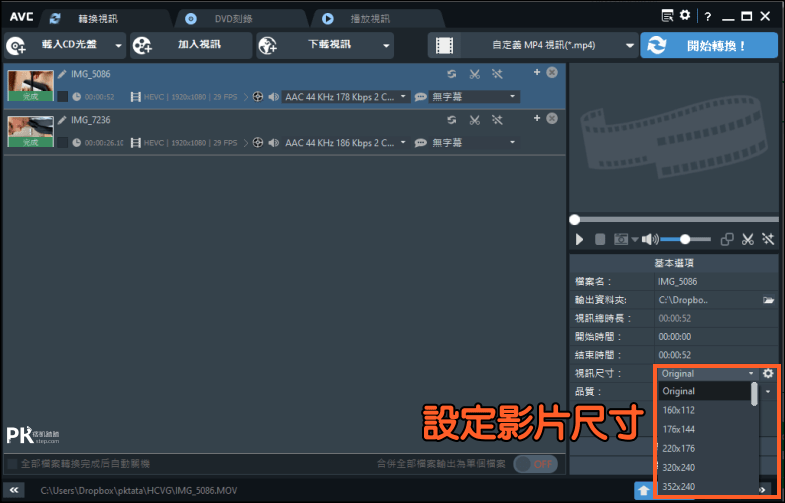The height and width of the screenshot is (503, 785).
Task: Mute the preview volume speaker
Action: click(x=650, y=240)
